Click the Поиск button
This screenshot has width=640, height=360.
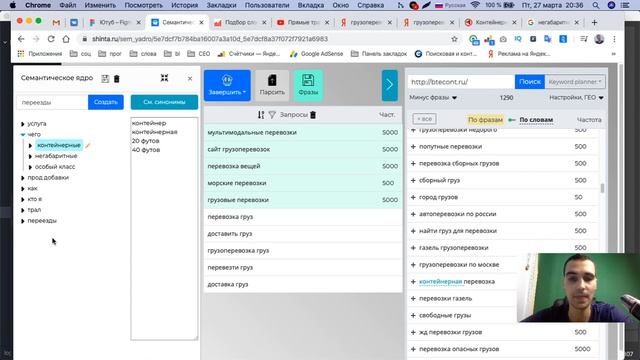click(529, 82)
